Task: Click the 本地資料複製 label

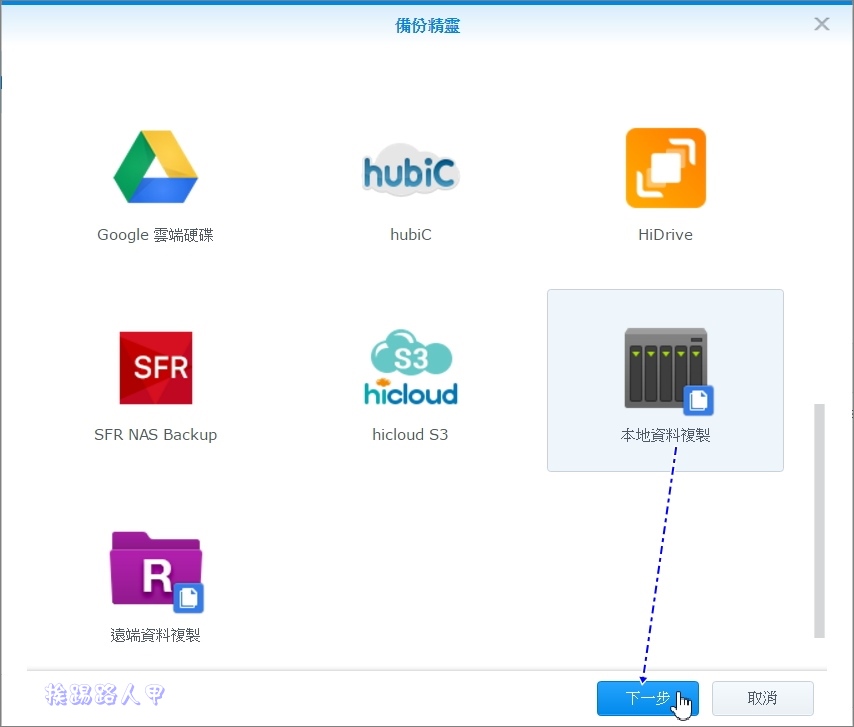Action: click(x=666, y=435)
